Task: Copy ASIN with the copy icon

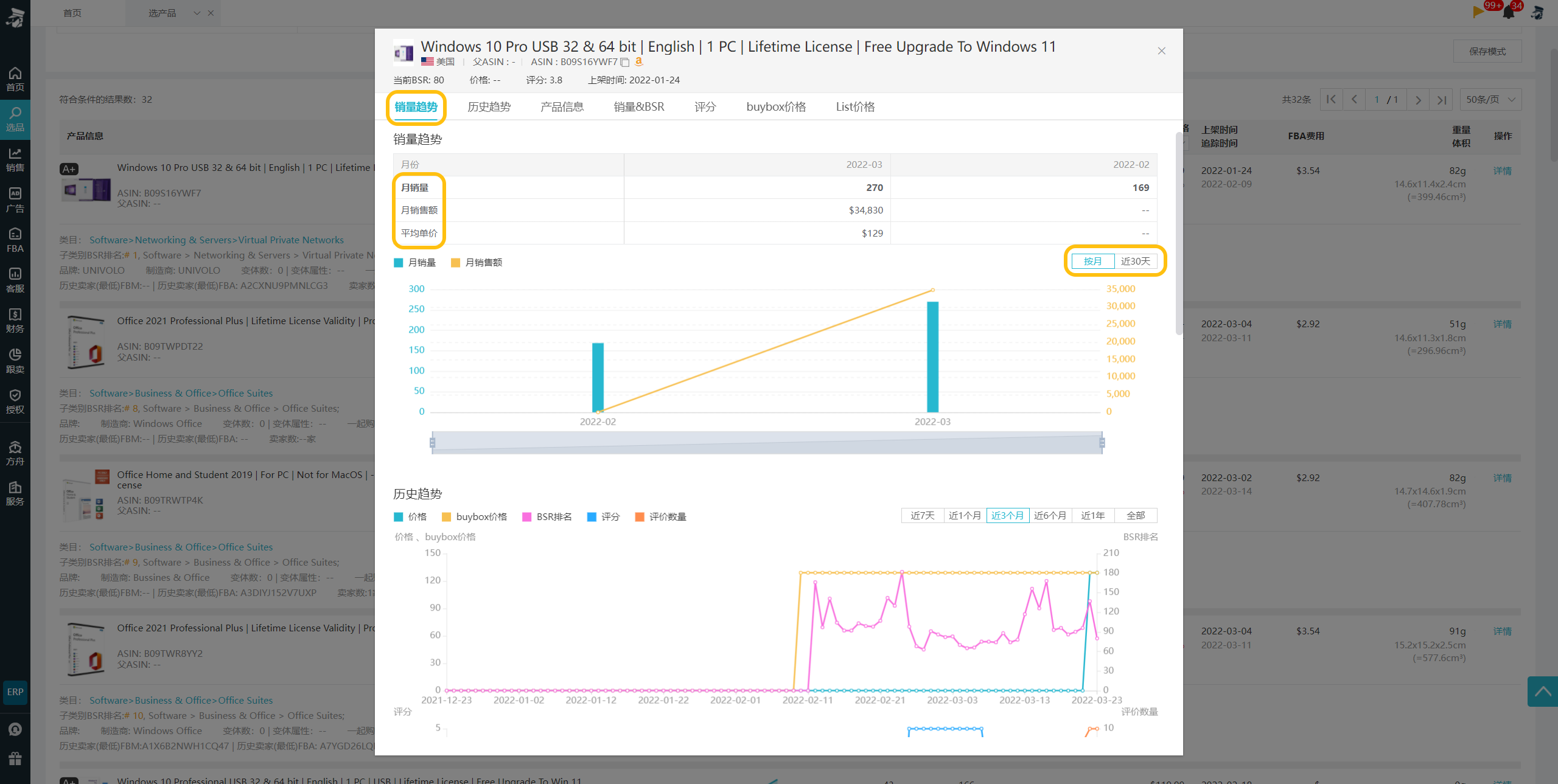Action: click(x=624, y=62)
